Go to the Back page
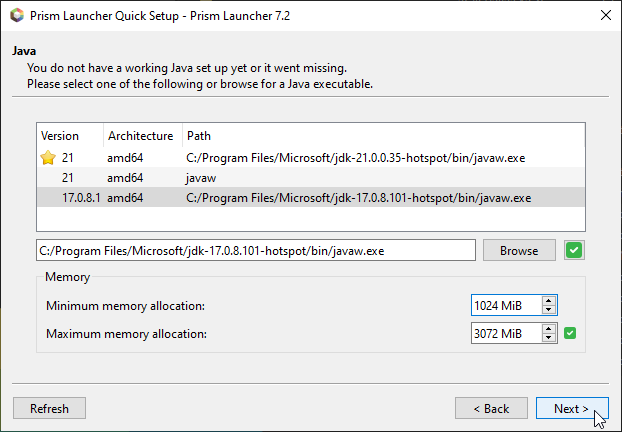The height and width of the screenshot is (432, 622). pos(491,408)
